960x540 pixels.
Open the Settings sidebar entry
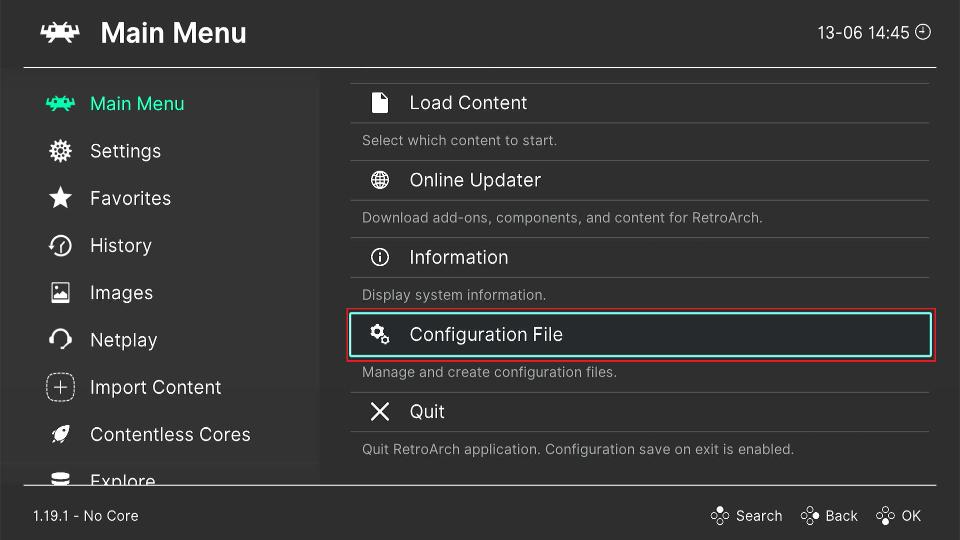(126, 151)
